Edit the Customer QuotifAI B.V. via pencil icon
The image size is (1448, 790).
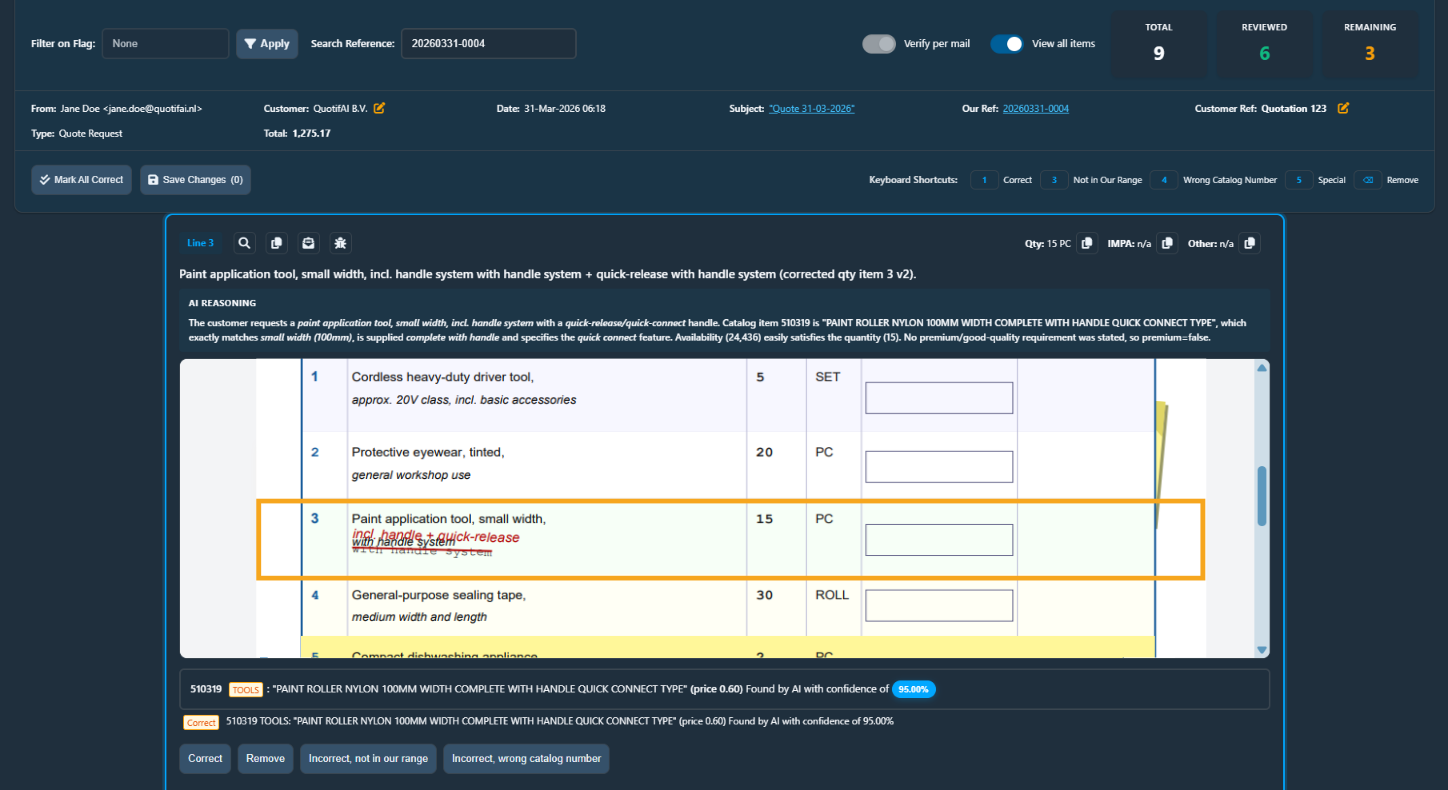(378, 108)
